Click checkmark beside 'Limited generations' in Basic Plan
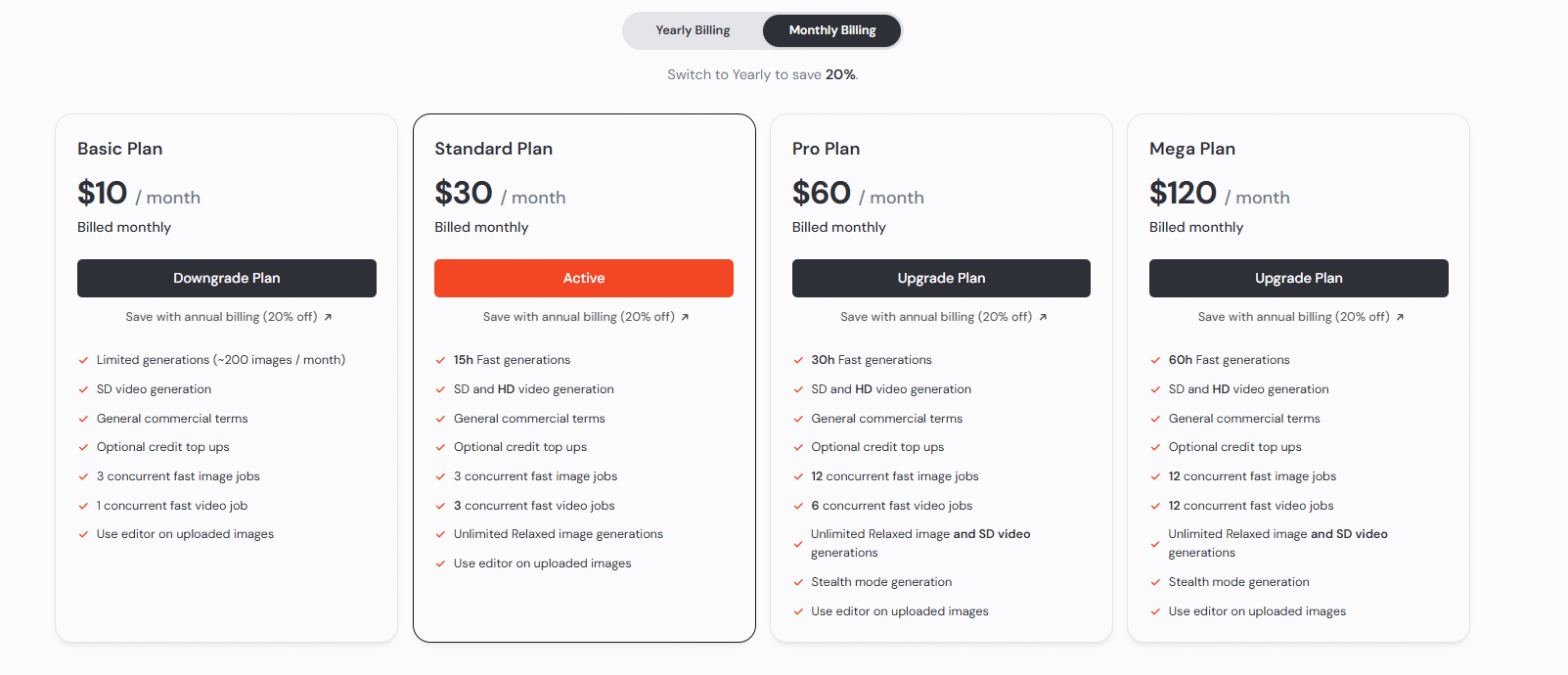The height and width of the screenshot is (675, 1568). [x=84, y=360]
